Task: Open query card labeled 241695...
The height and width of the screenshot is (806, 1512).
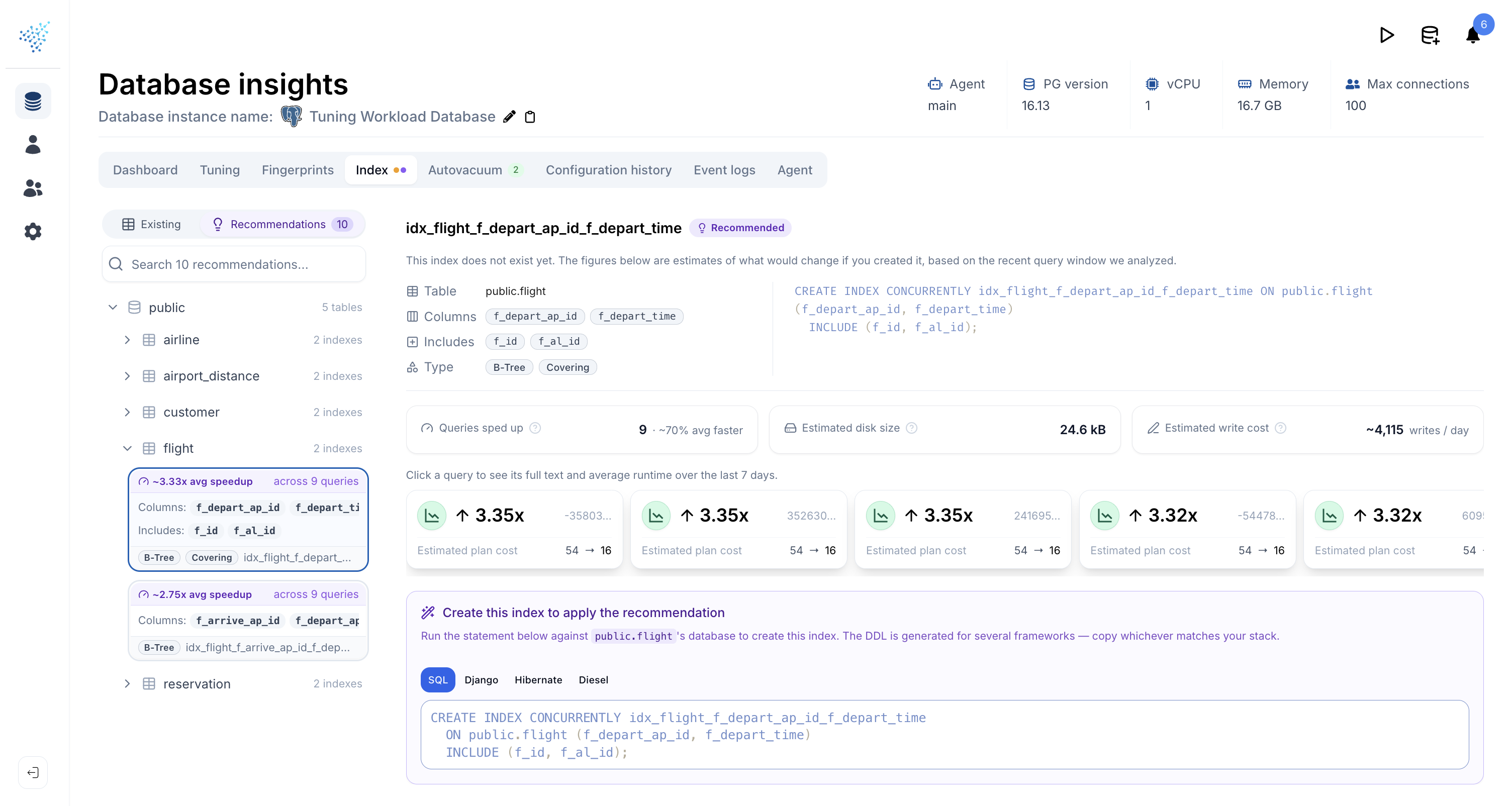Action: (963, 530)
